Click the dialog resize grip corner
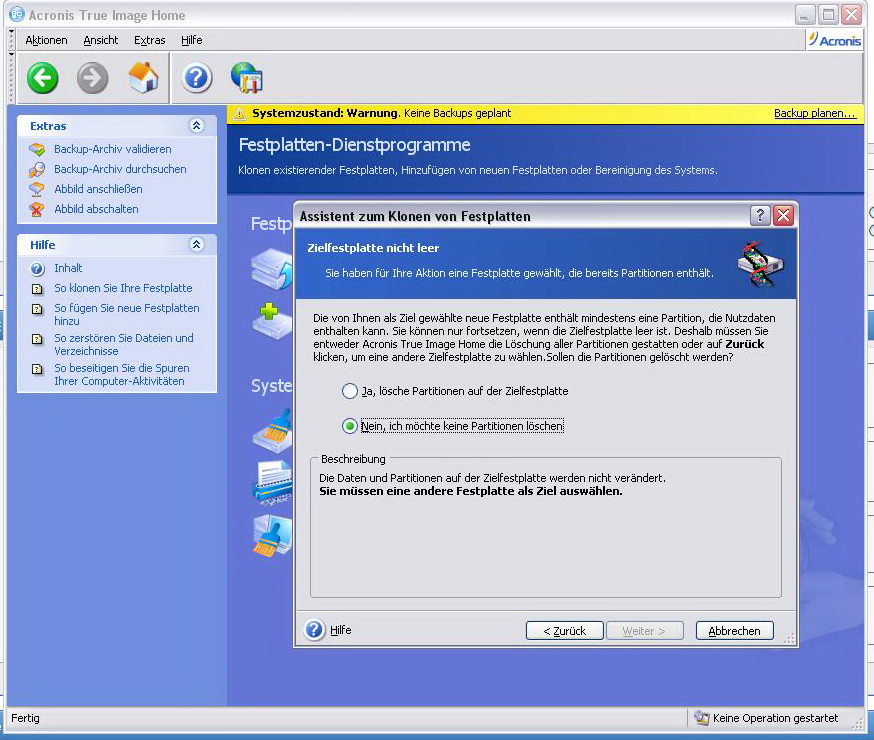874x740 pixels. pos(790,639)
